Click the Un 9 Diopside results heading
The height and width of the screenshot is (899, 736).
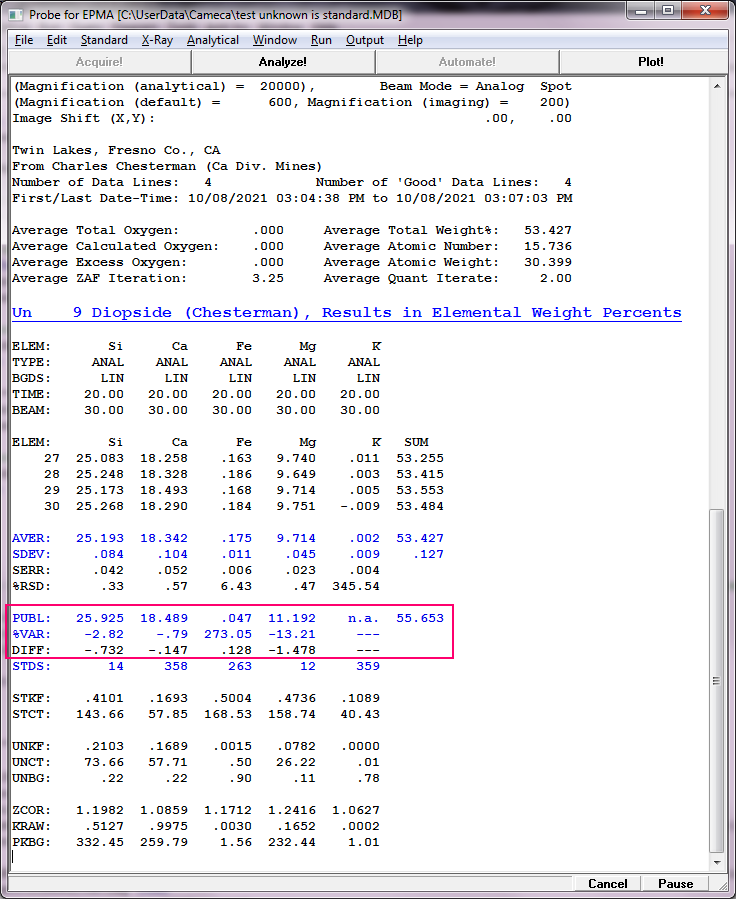[346, 313]
